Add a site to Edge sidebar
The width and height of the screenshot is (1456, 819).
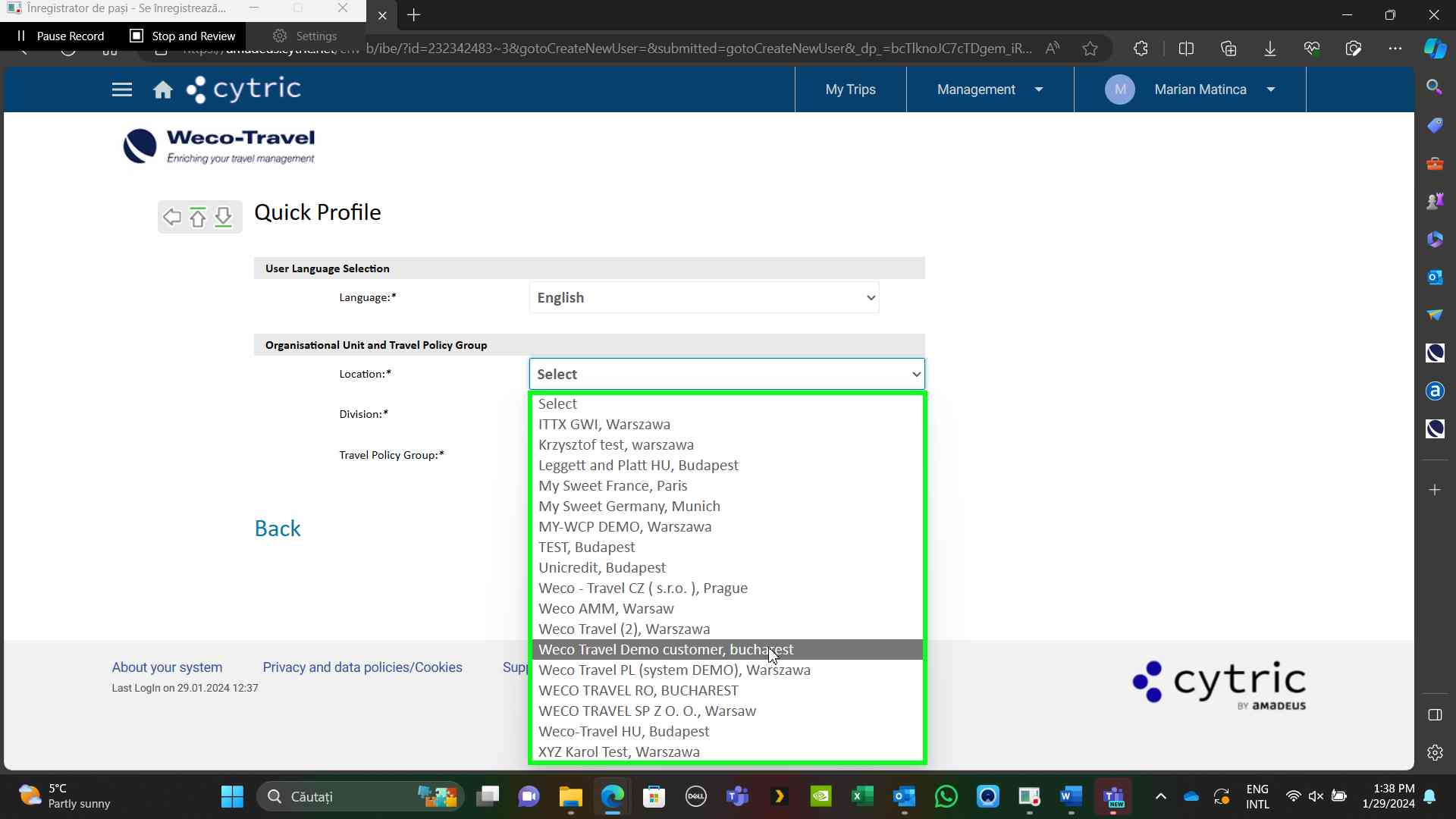pos(1434,490)
